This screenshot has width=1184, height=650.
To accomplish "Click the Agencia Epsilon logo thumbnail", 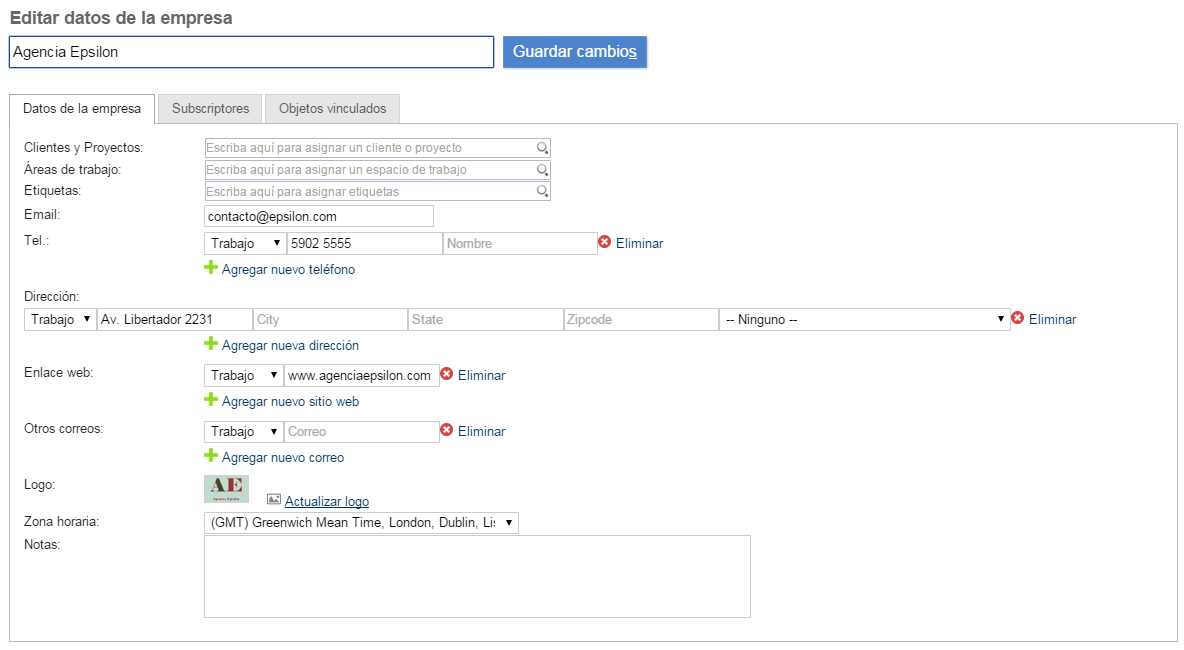I will (x=226, y=489).
